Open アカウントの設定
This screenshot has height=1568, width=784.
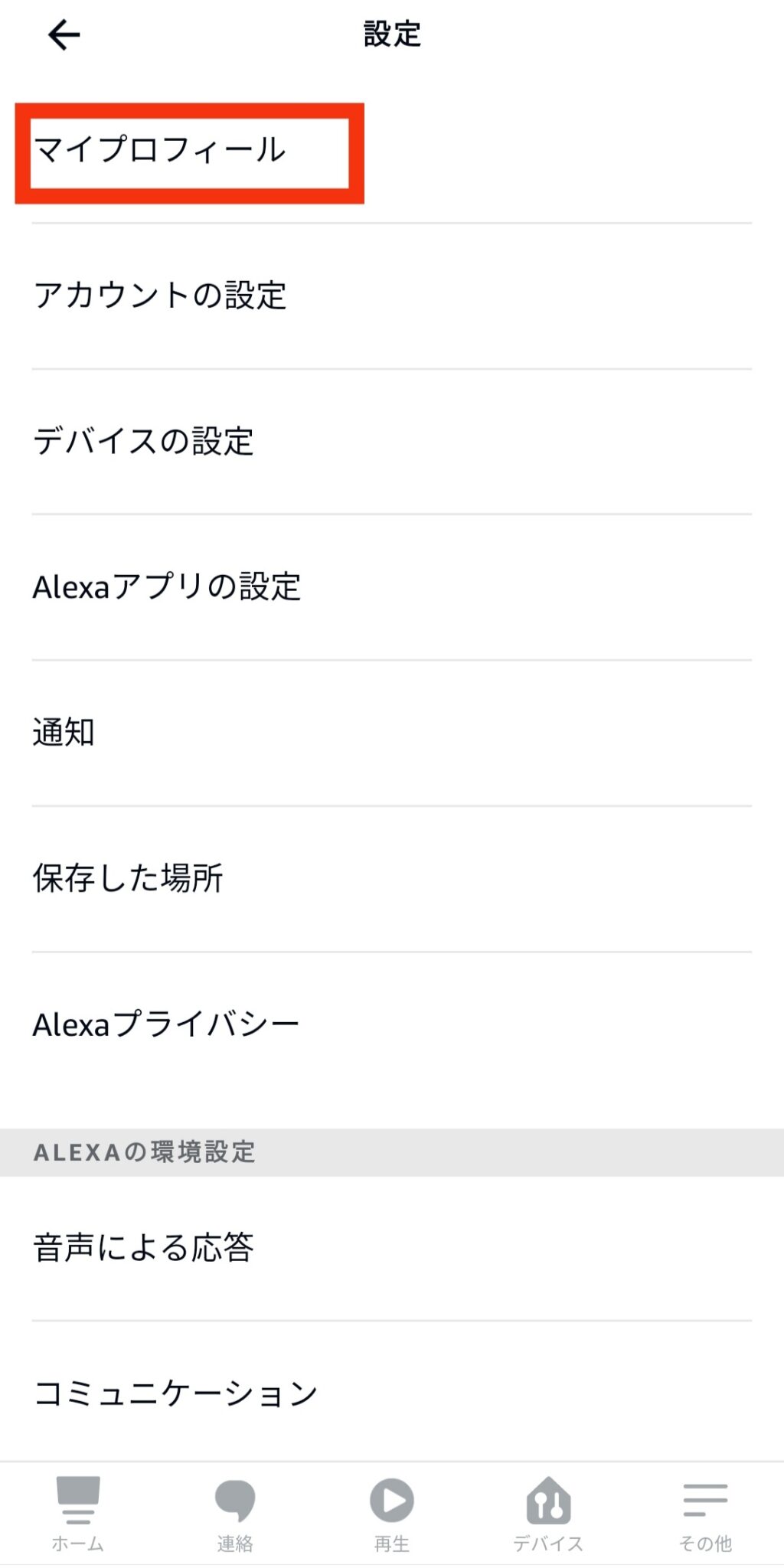click(392, 296)
